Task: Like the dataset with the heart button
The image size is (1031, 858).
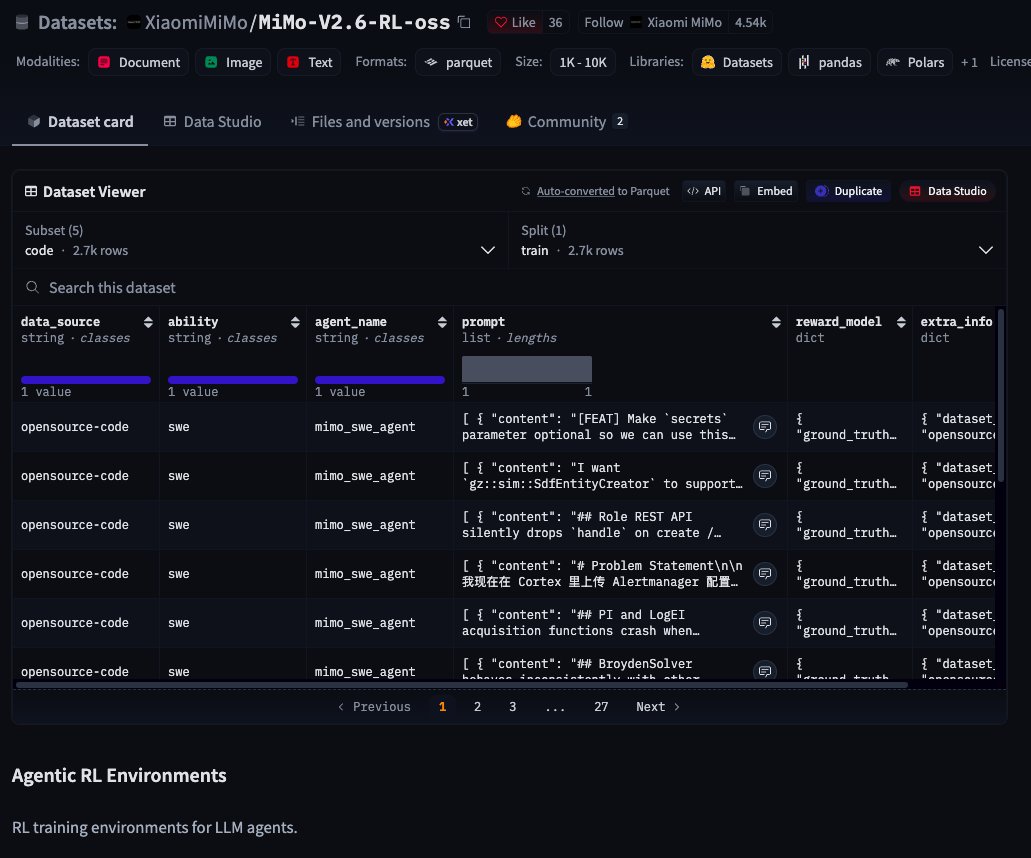Action: pos(515,22)
